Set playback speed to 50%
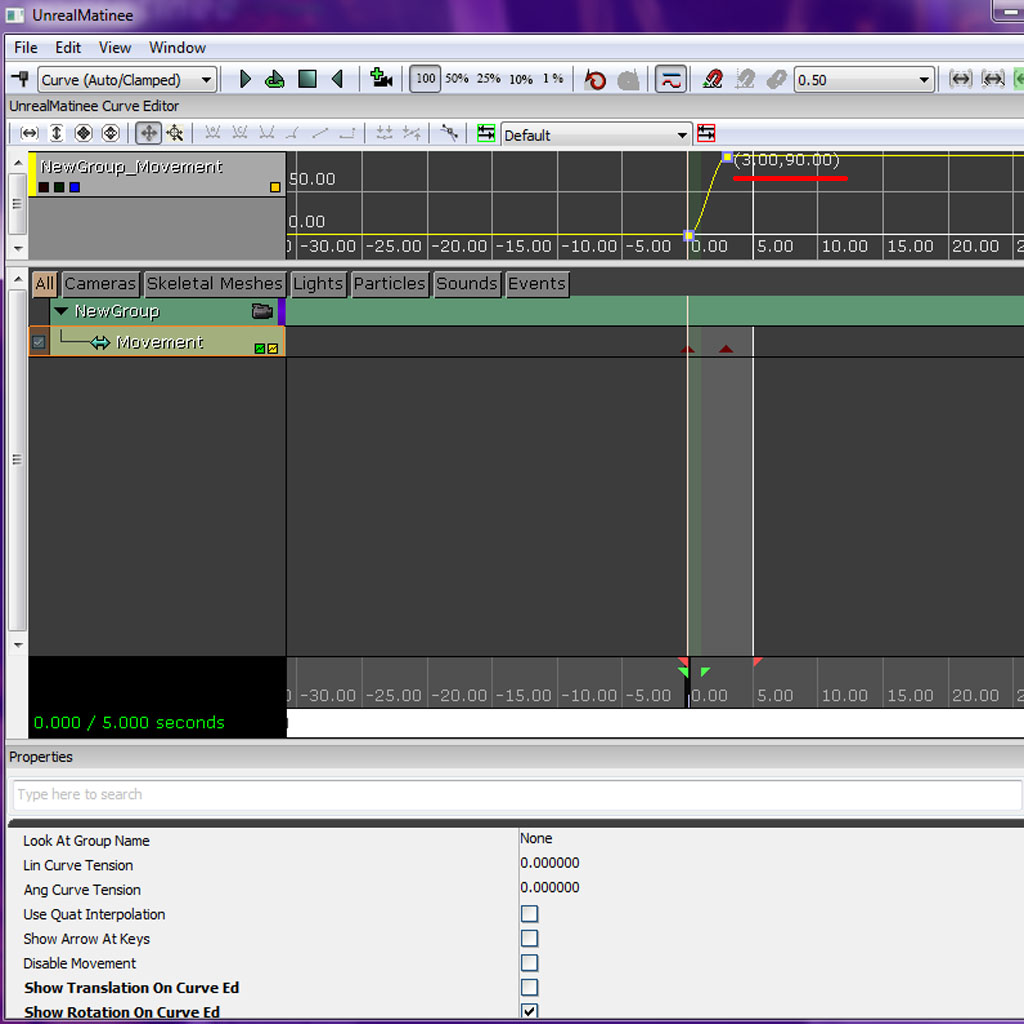This screenshot has height=1024, width=1024. coord(456,79)
